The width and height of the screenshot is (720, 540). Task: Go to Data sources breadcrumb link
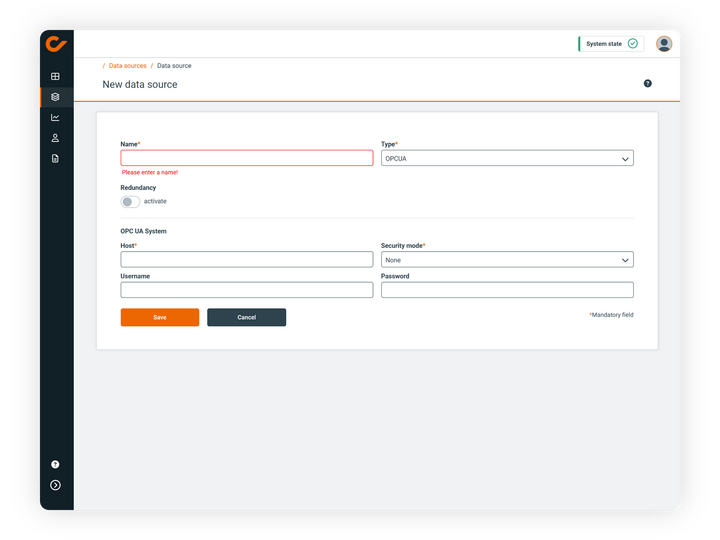pyautogui.click(x=127, y=66)
